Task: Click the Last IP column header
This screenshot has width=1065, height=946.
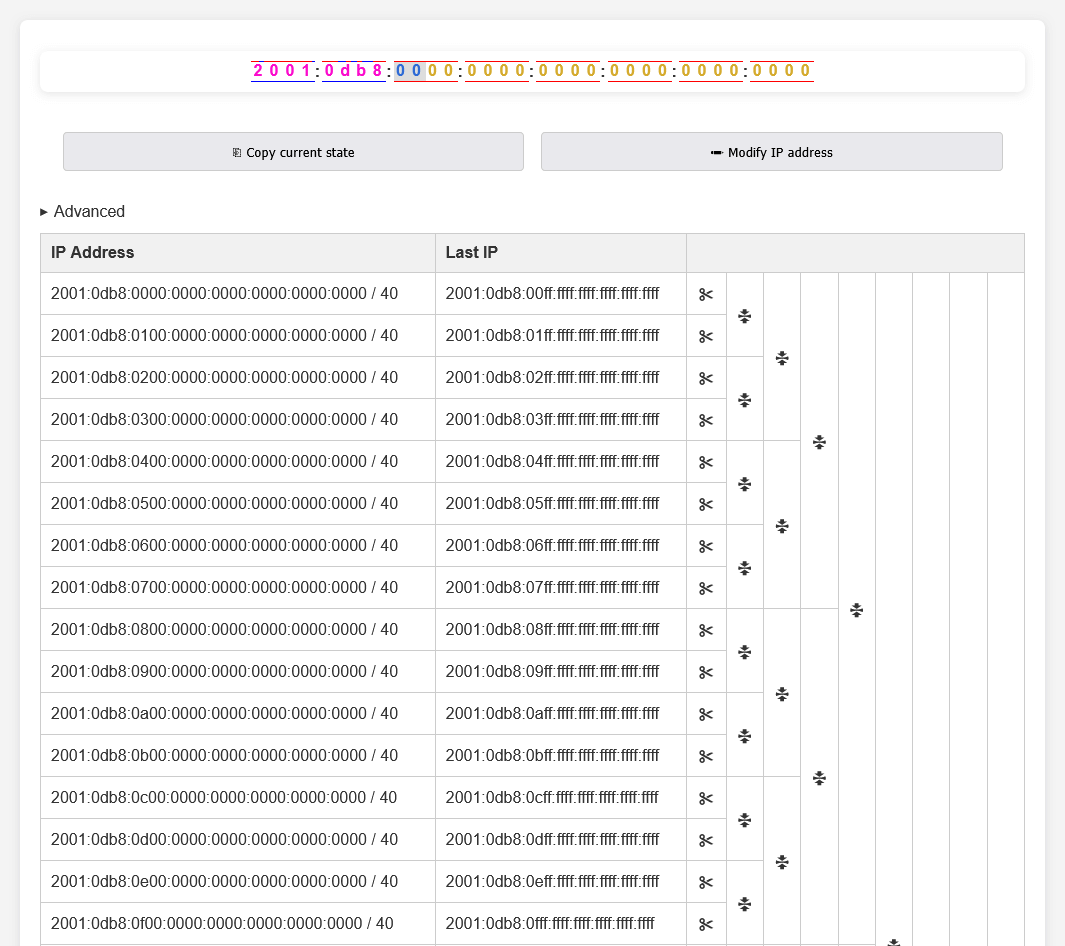Action: coord(472,253)
